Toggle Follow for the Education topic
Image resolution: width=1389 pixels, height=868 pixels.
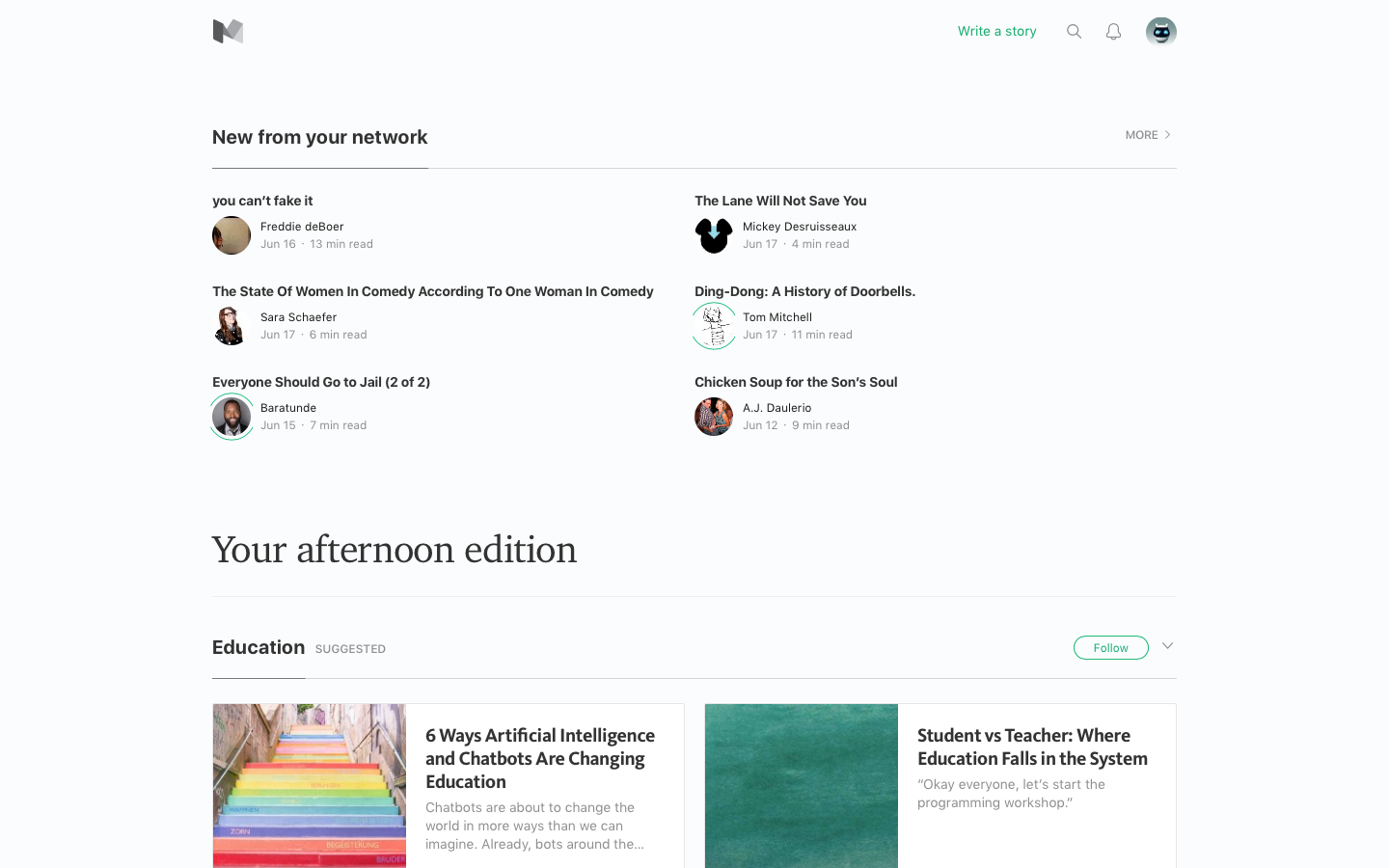(1110, 648)
